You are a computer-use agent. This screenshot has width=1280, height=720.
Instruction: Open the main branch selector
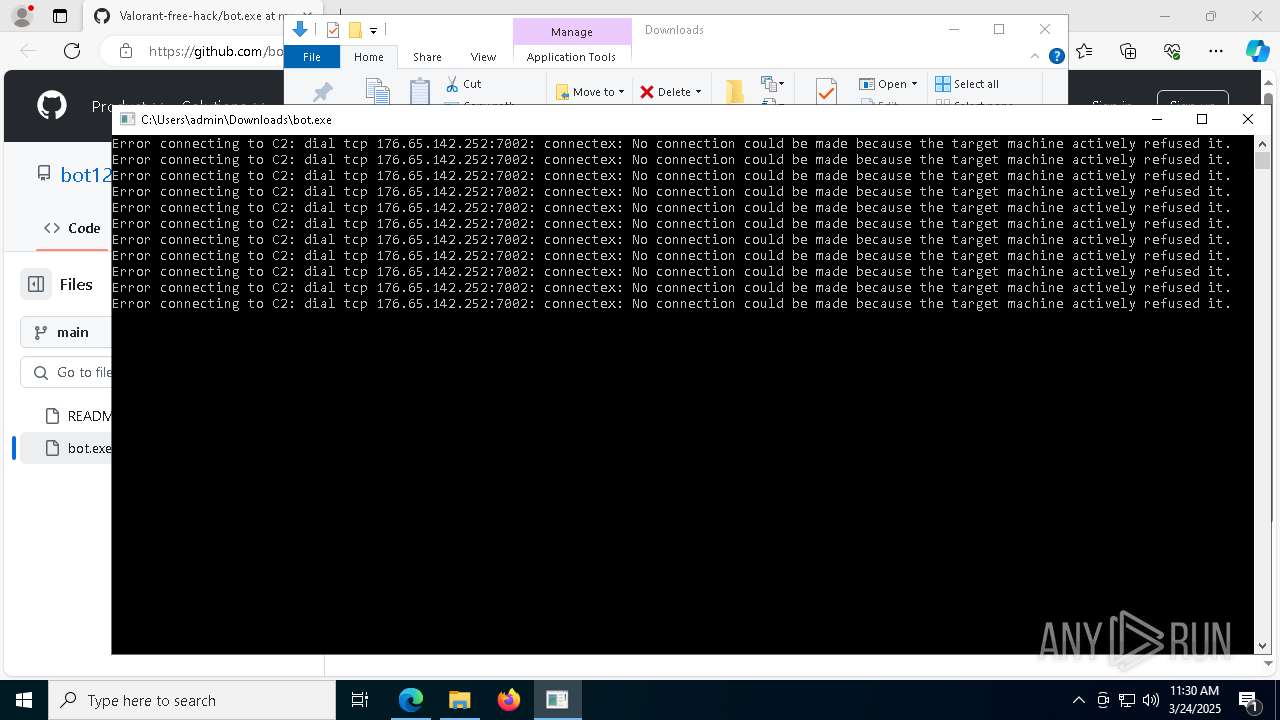65,332
